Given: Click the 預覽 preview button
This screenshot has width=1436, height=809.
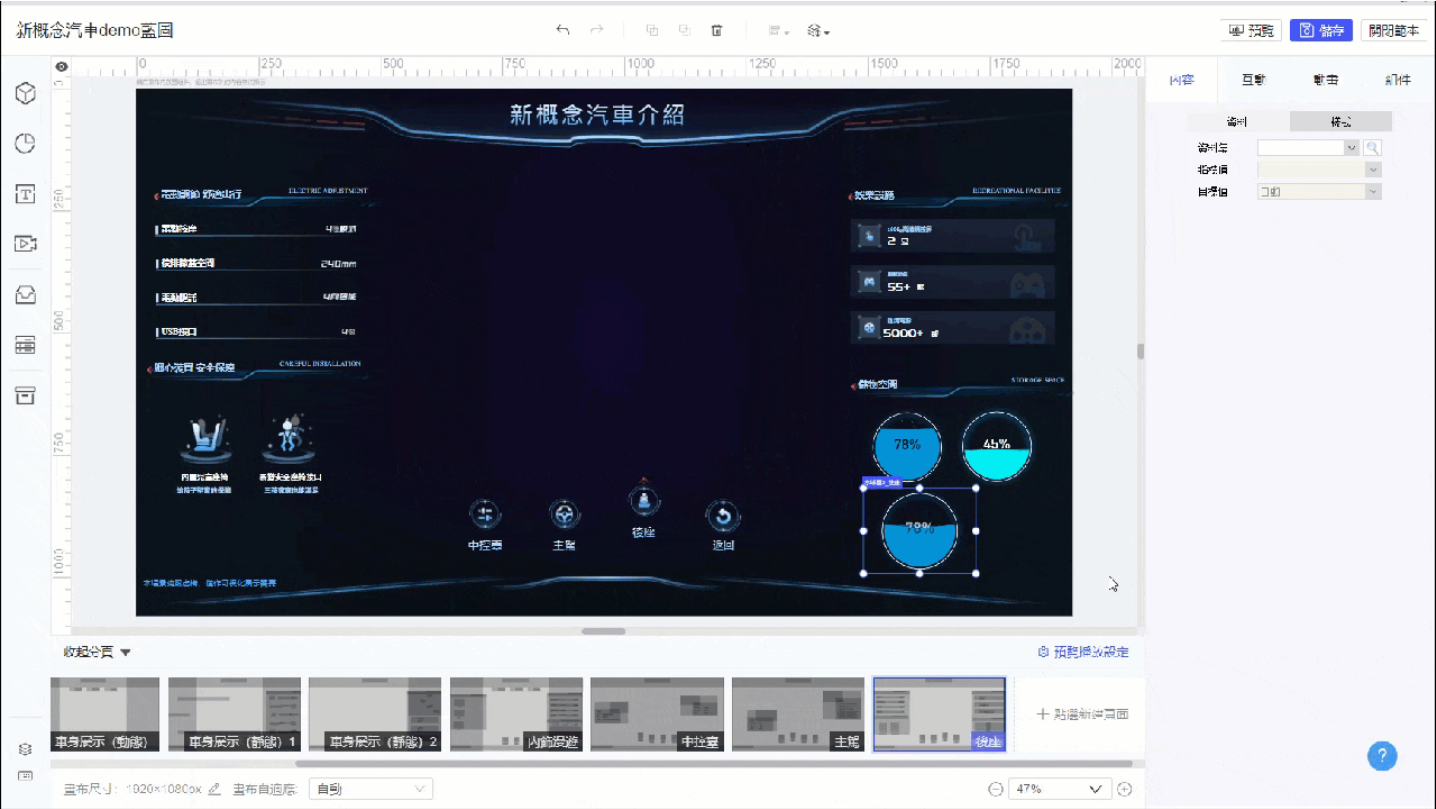Looking at the screenshot, I should tap(1251, 30).
